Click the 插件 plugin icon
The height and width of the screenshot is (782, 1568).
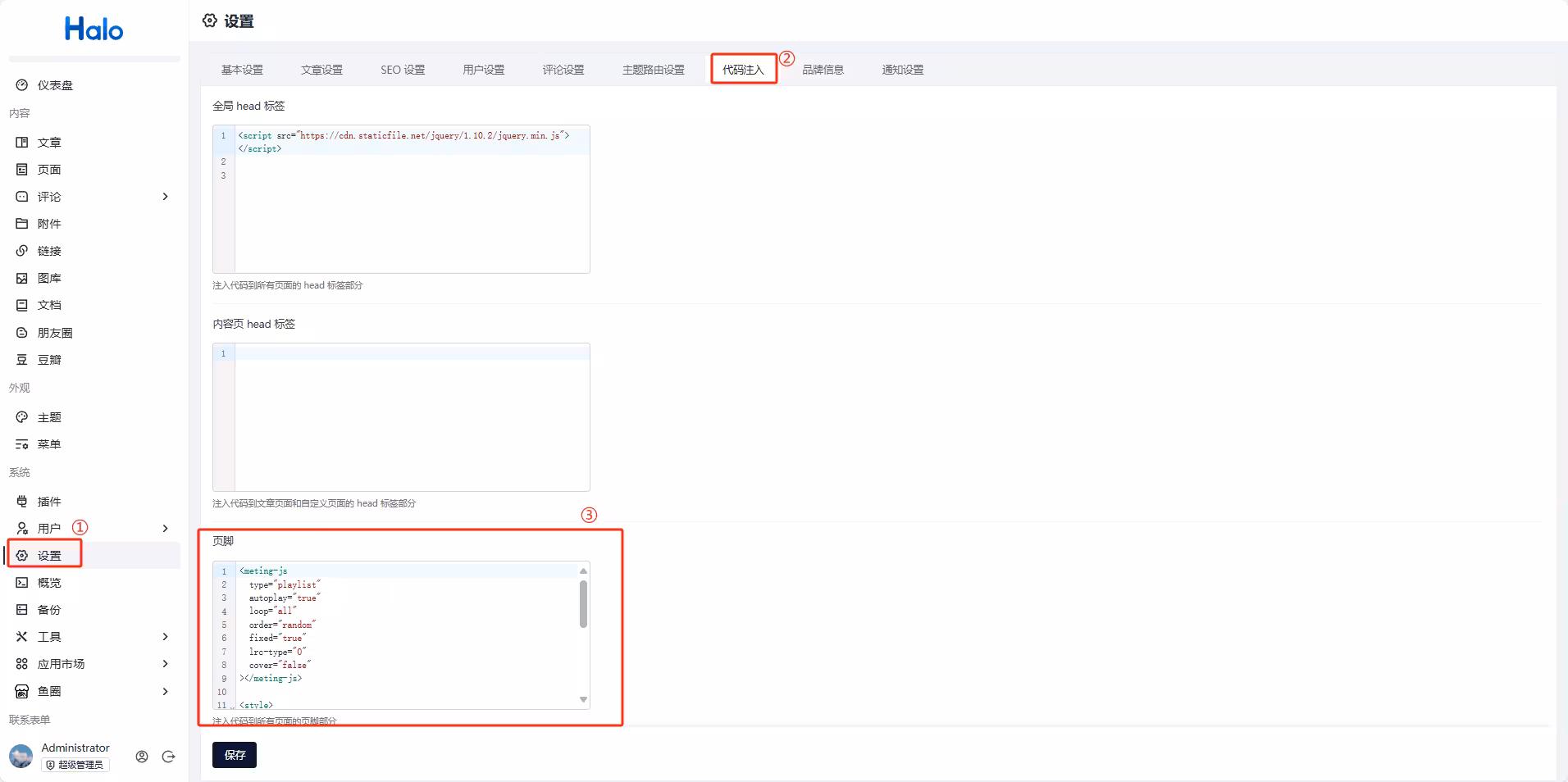click(x=22, y=502)
